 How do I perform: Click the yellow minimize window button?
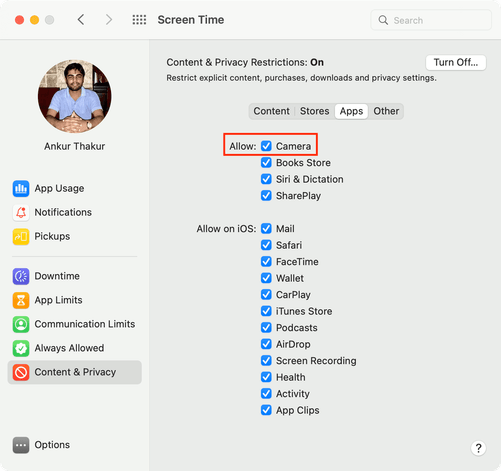[34, 20]
